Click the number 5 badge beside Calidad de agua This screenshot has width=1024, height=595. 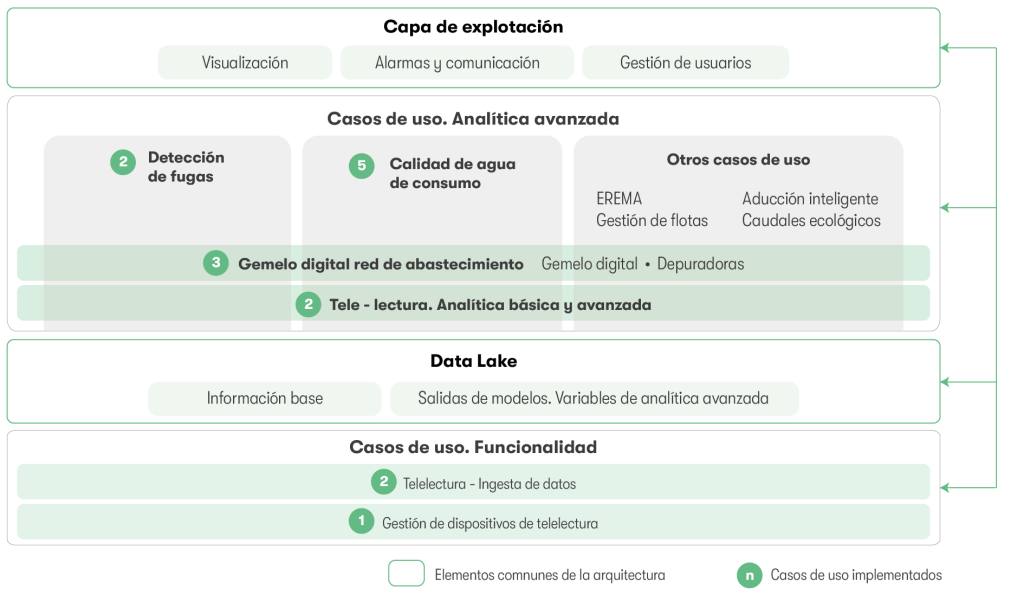tap(361, 166)
